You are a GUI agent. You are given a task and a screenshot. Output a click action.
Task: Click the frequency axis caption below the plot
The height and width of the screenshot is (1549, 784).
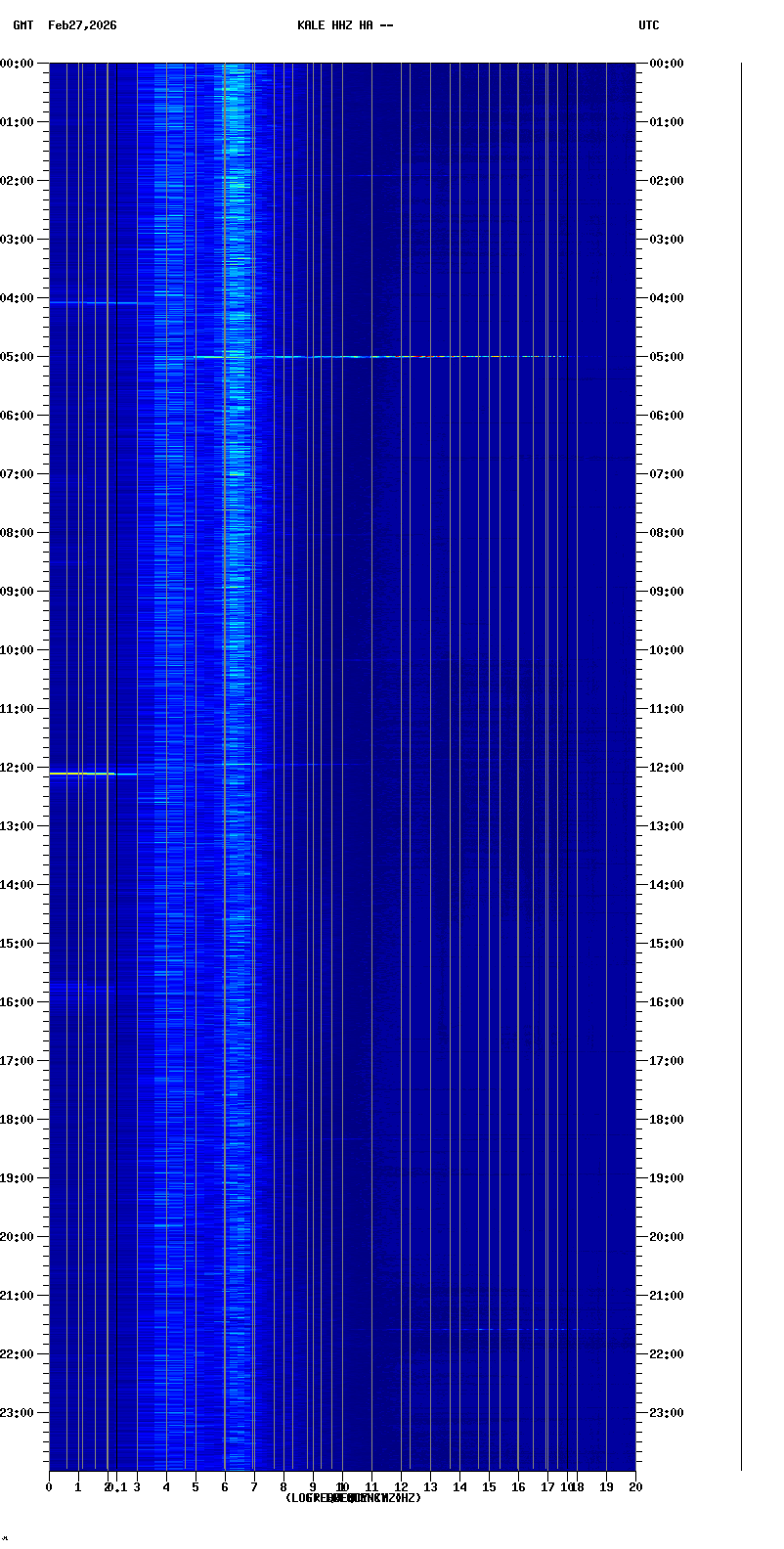353,1498
